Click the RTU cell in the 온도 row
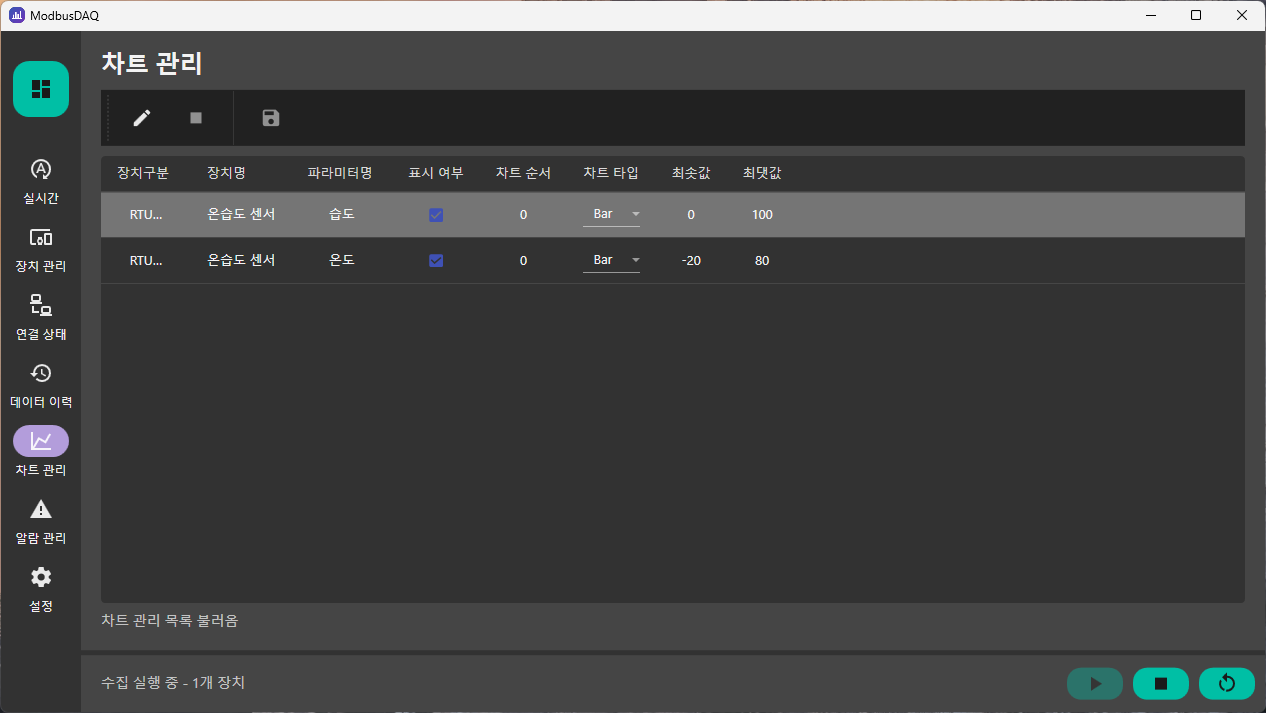The height and width of the screenshot is (713, 1266). (x=146, y=261)
